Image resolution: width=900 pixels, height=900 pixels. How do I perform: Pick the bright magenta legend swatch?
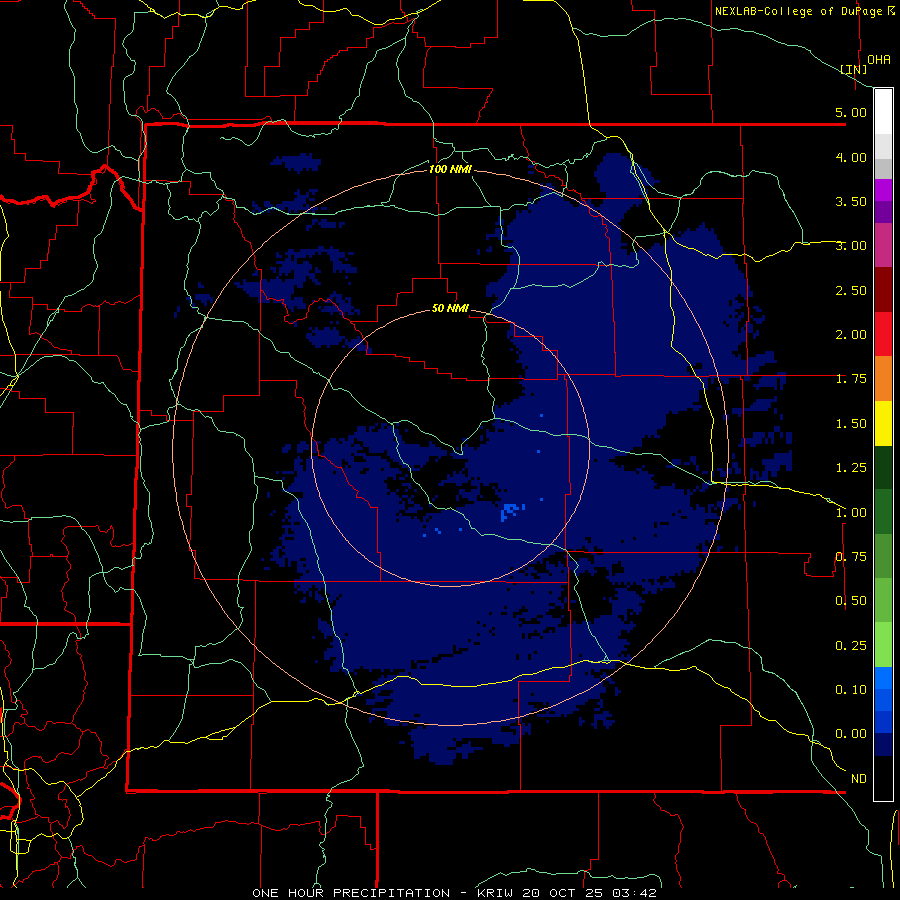click(x=883, y=190)
